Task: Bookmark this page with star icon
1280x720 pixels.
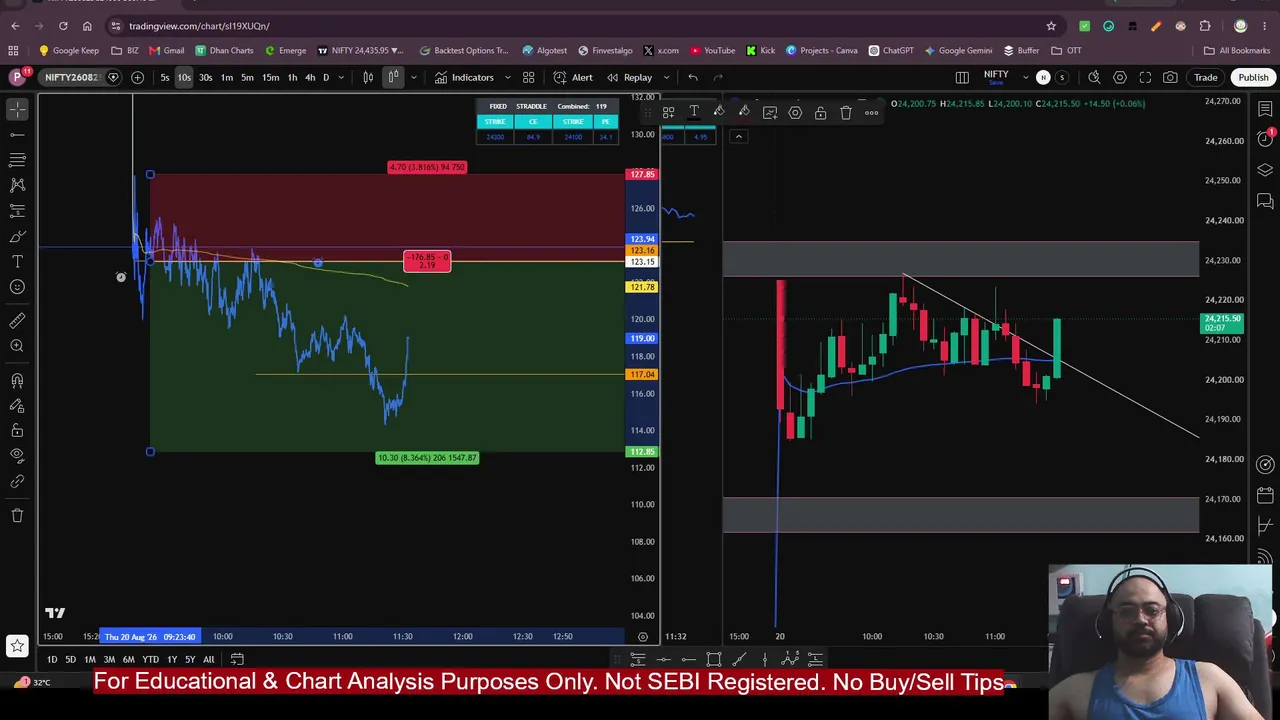Action: coord(1051,26)
